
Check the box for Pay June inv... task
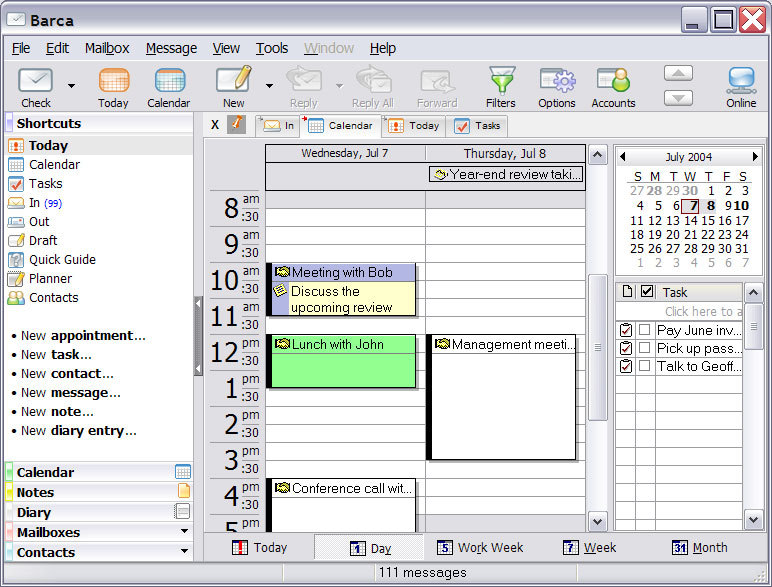pyautogui.click(x=644, y=329)
